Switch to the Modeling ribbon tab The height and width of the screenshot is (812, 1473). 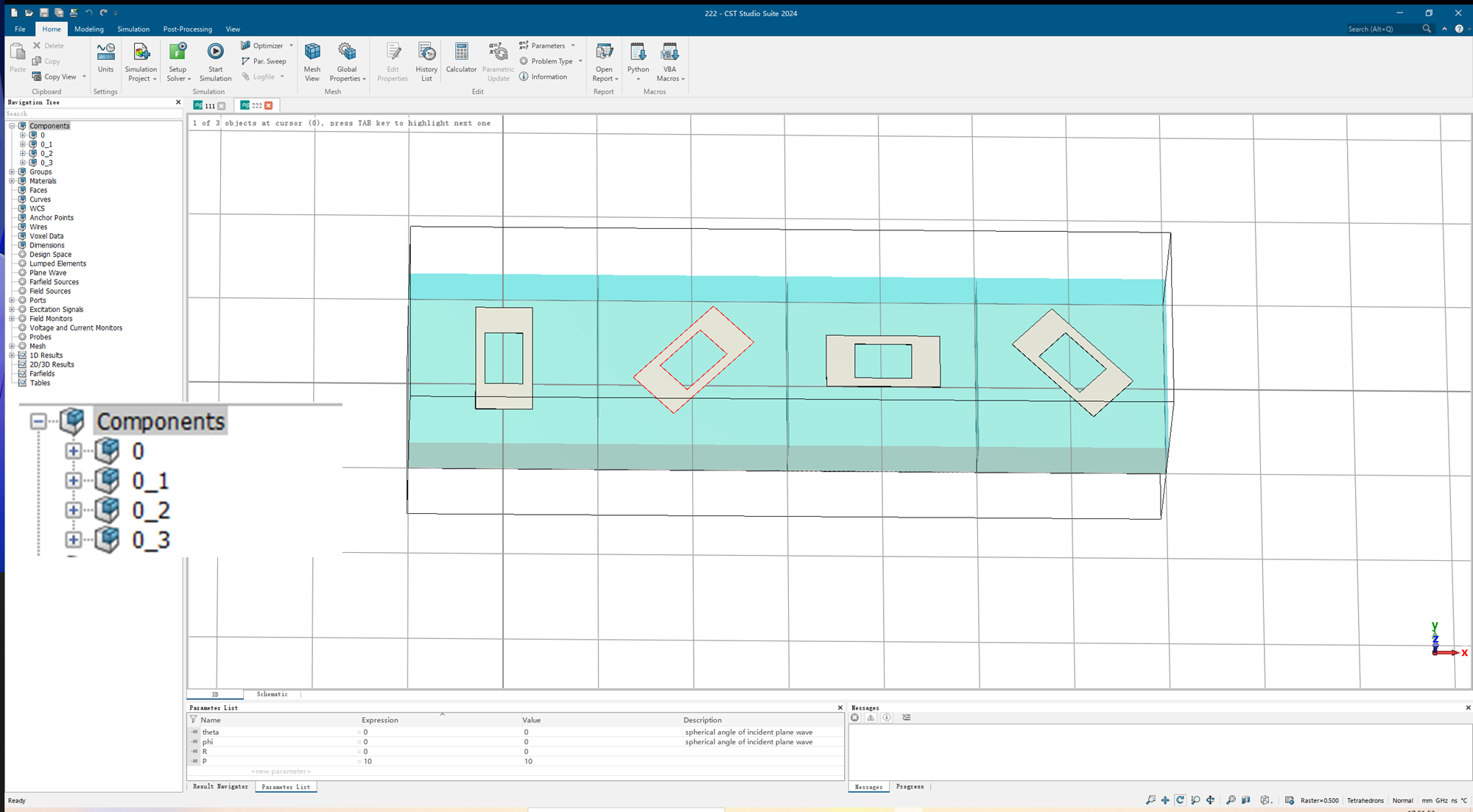click(89, 29)
